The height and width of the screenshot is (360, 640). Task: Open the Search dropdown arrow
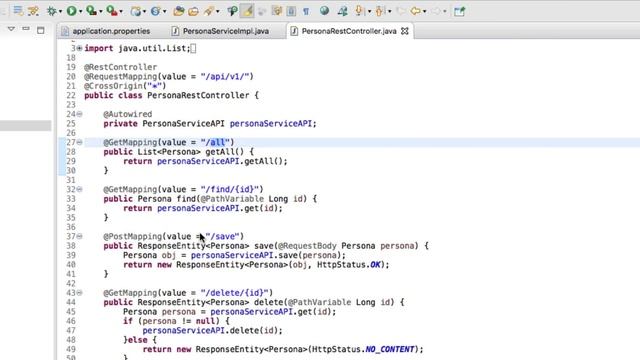tap(218, 11)
